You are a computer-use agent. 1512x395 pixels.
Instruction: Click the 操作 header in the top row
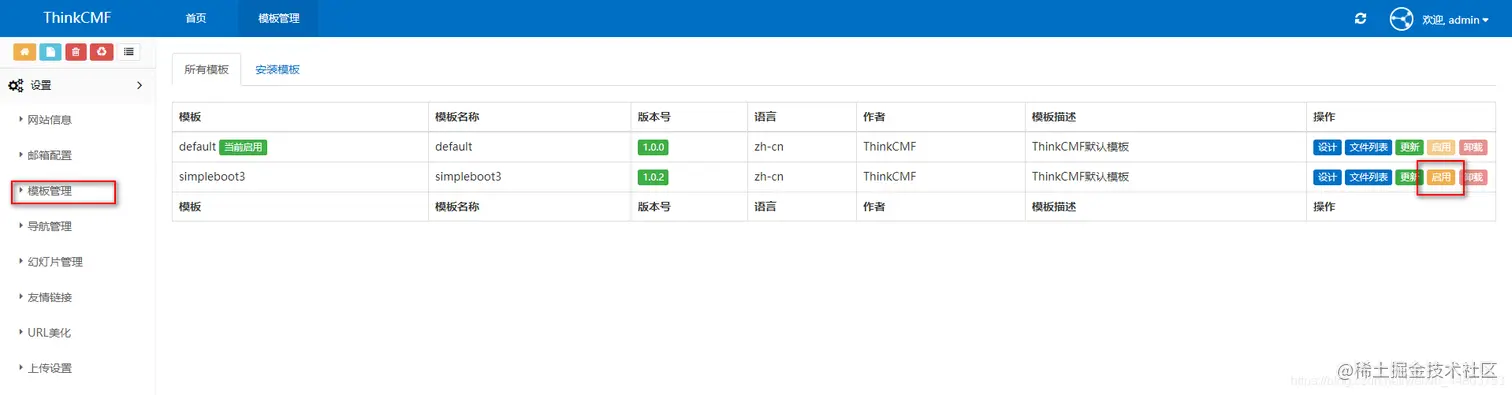click(1324, 117)
